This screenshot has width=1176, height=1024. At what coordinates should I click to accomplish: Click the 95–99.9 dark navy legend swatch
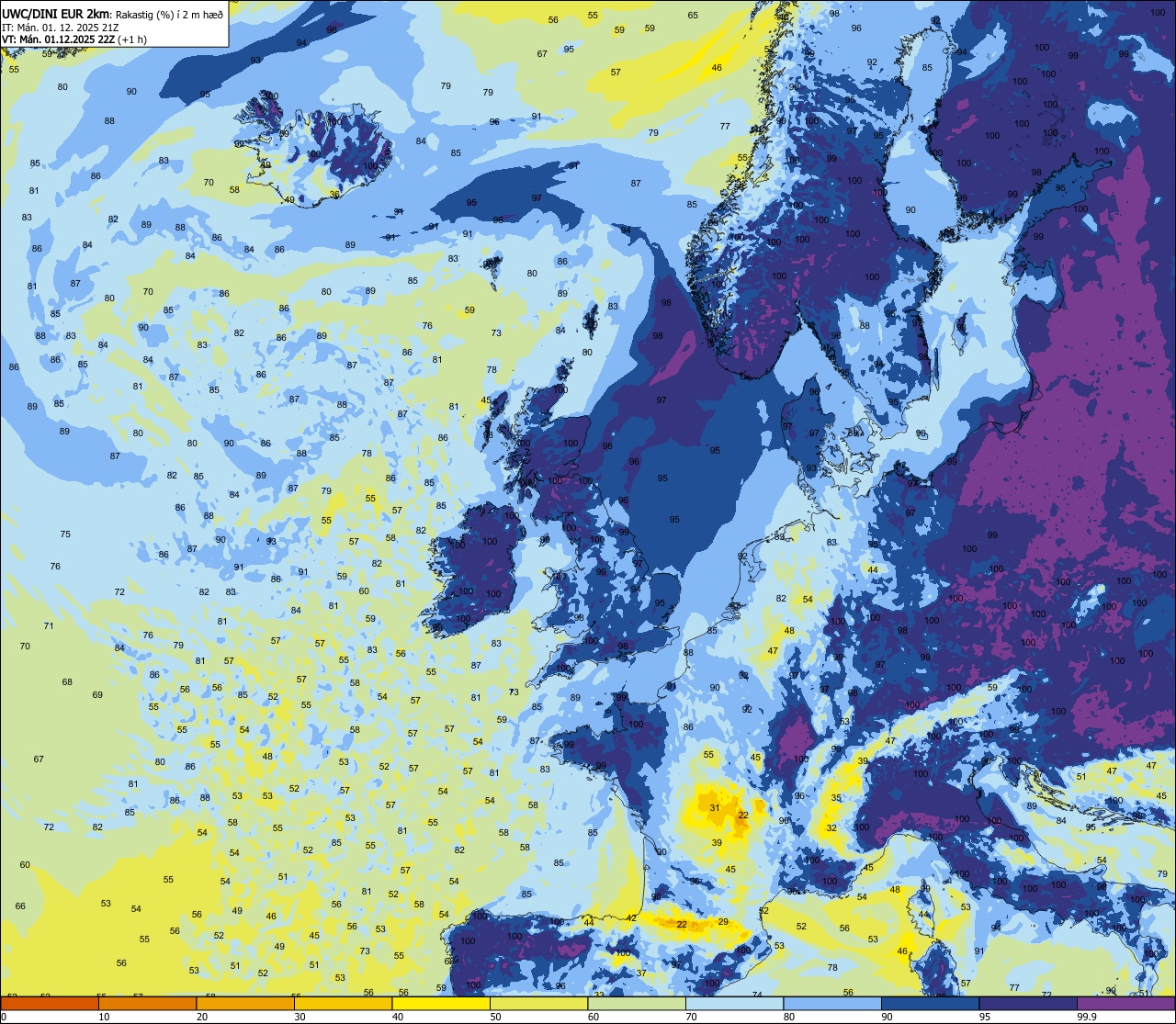1028,1004
